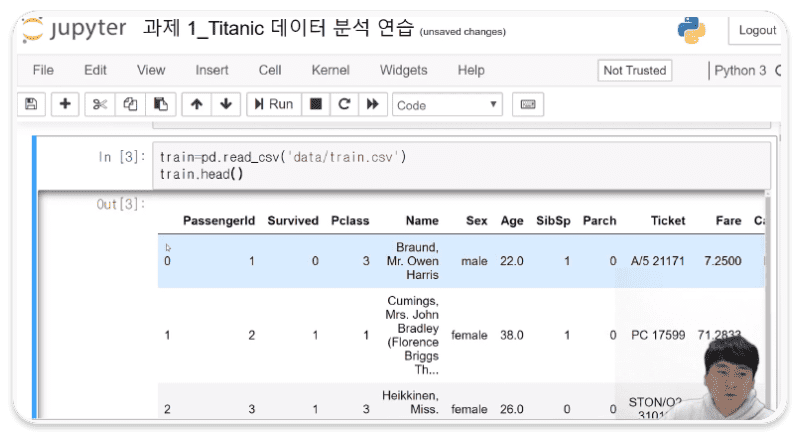This screenshot has width=800, height=440.
Task: Click the fare value 7.2500
Action: (722, 261)
